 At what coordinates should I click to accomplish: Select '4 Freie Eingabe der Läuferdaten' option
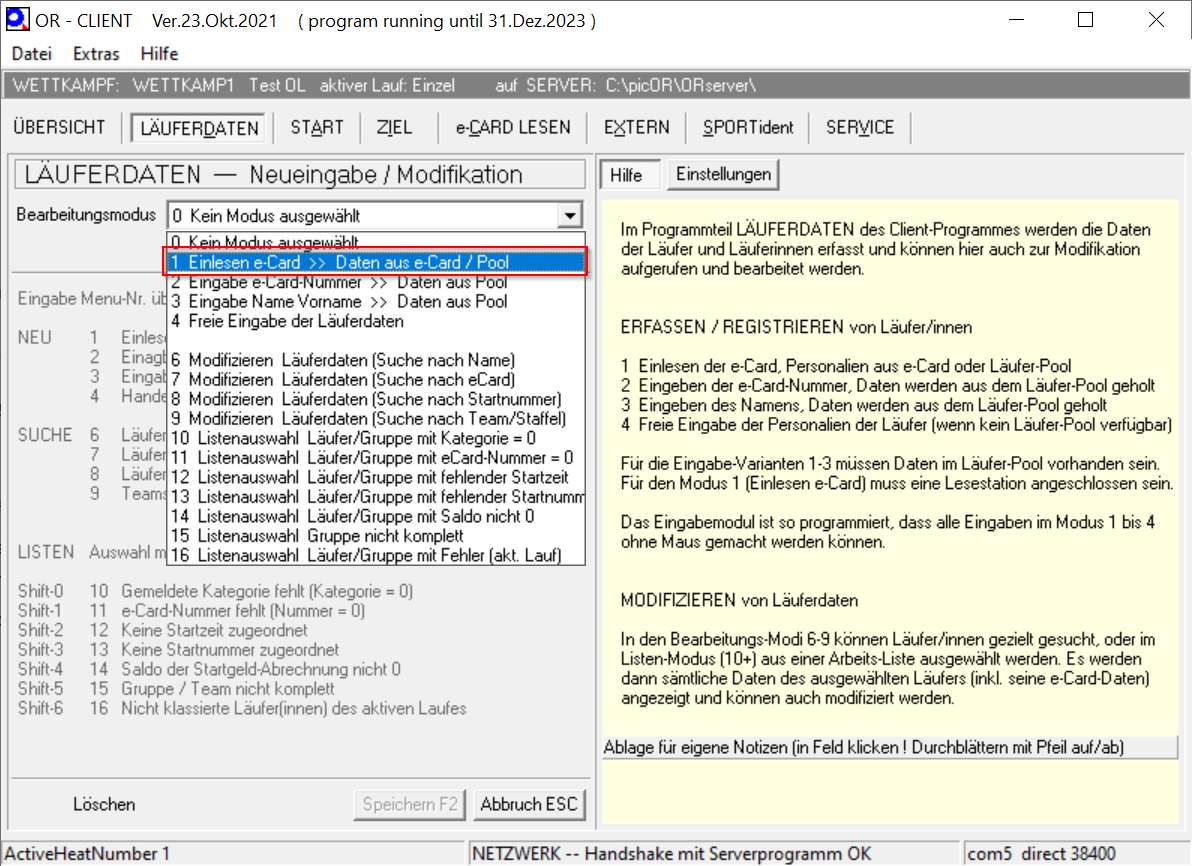288,321
